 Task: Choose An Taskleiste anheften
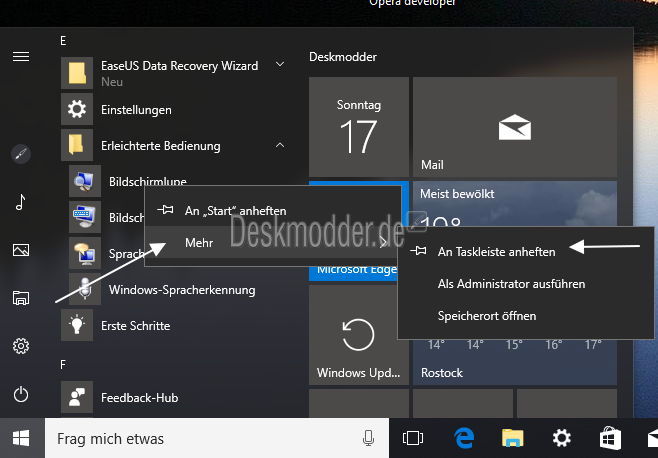525,251
